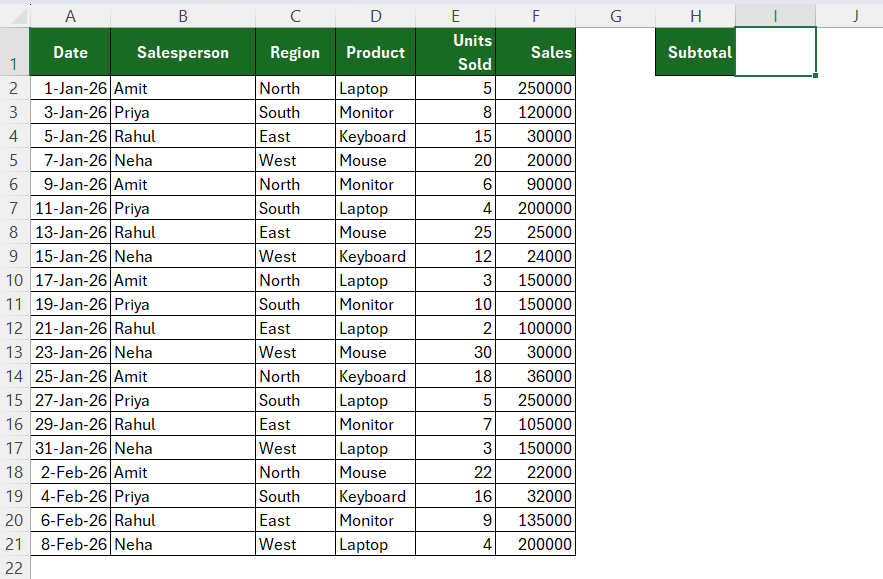Select West in the 7-Jan-26 row

295,160
